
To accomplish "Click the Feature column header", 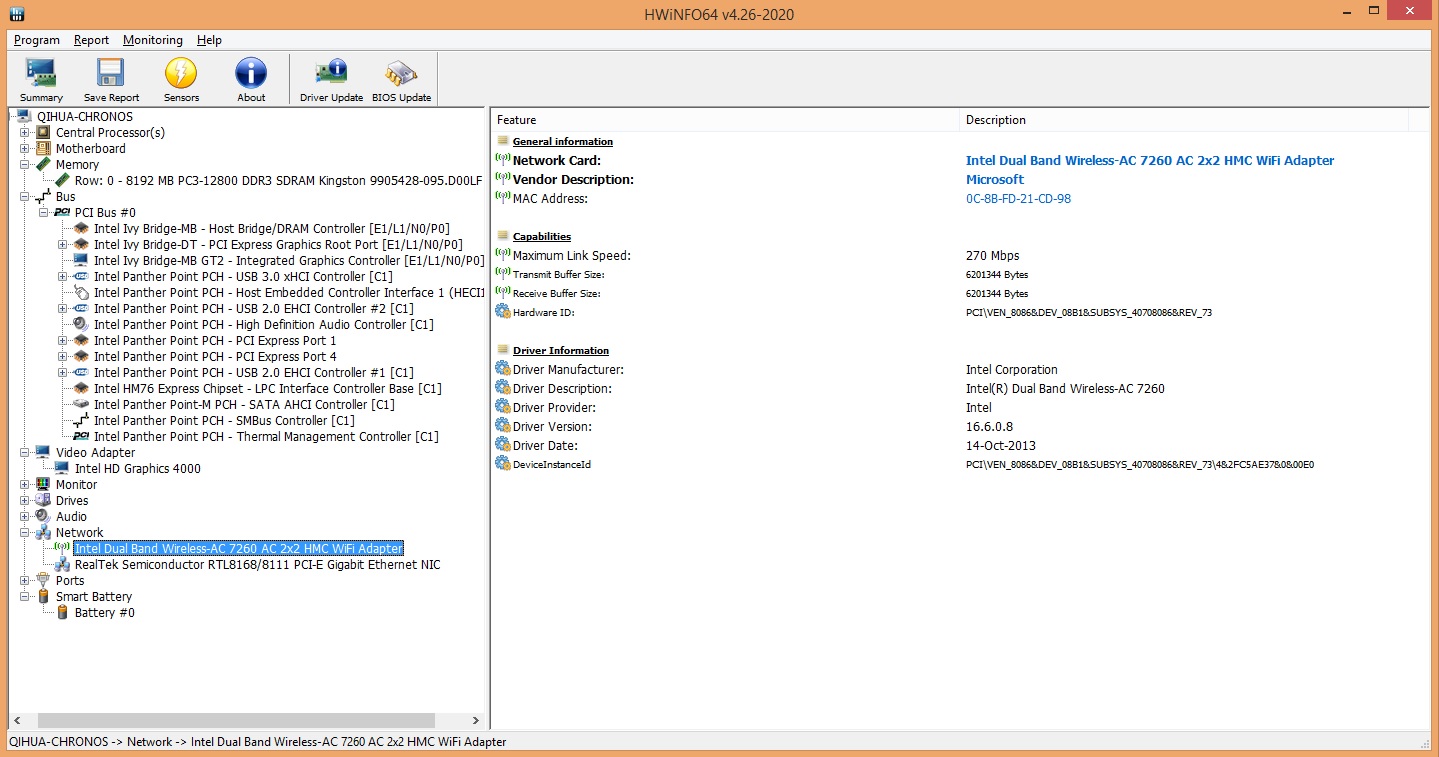I will coord(725,120).
